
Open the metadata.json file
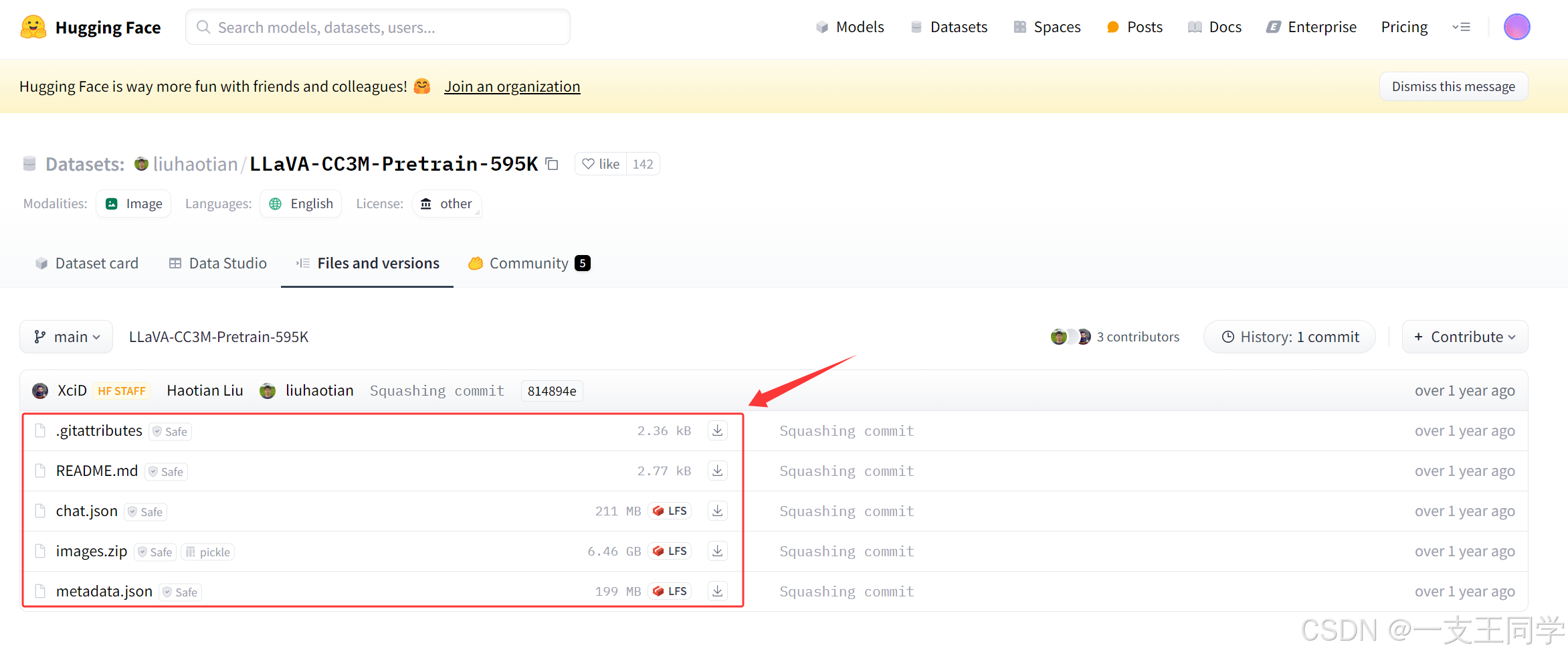pos(104,591)
